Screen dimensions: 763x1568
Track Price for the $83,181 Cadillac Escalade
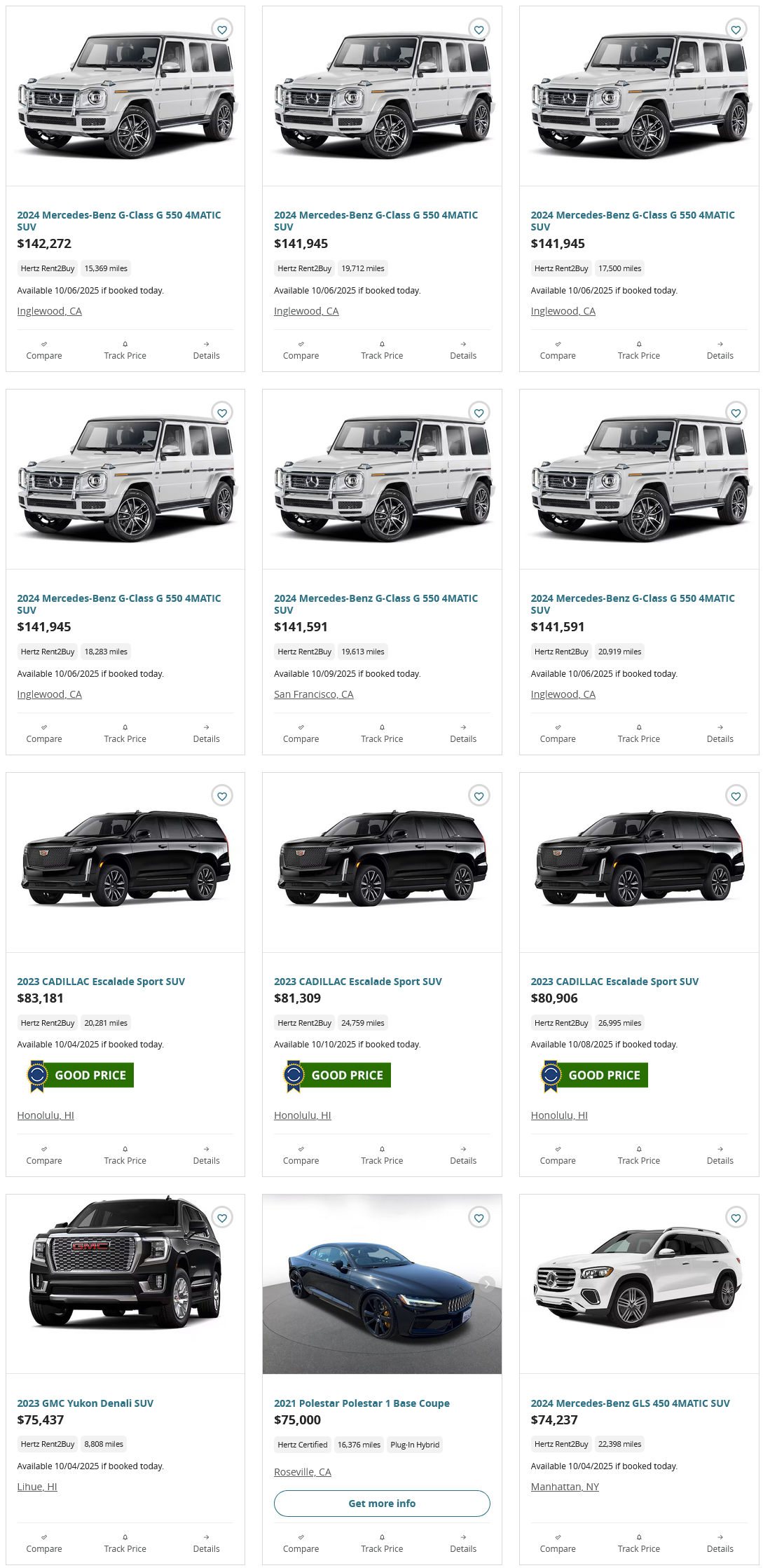125,1155
